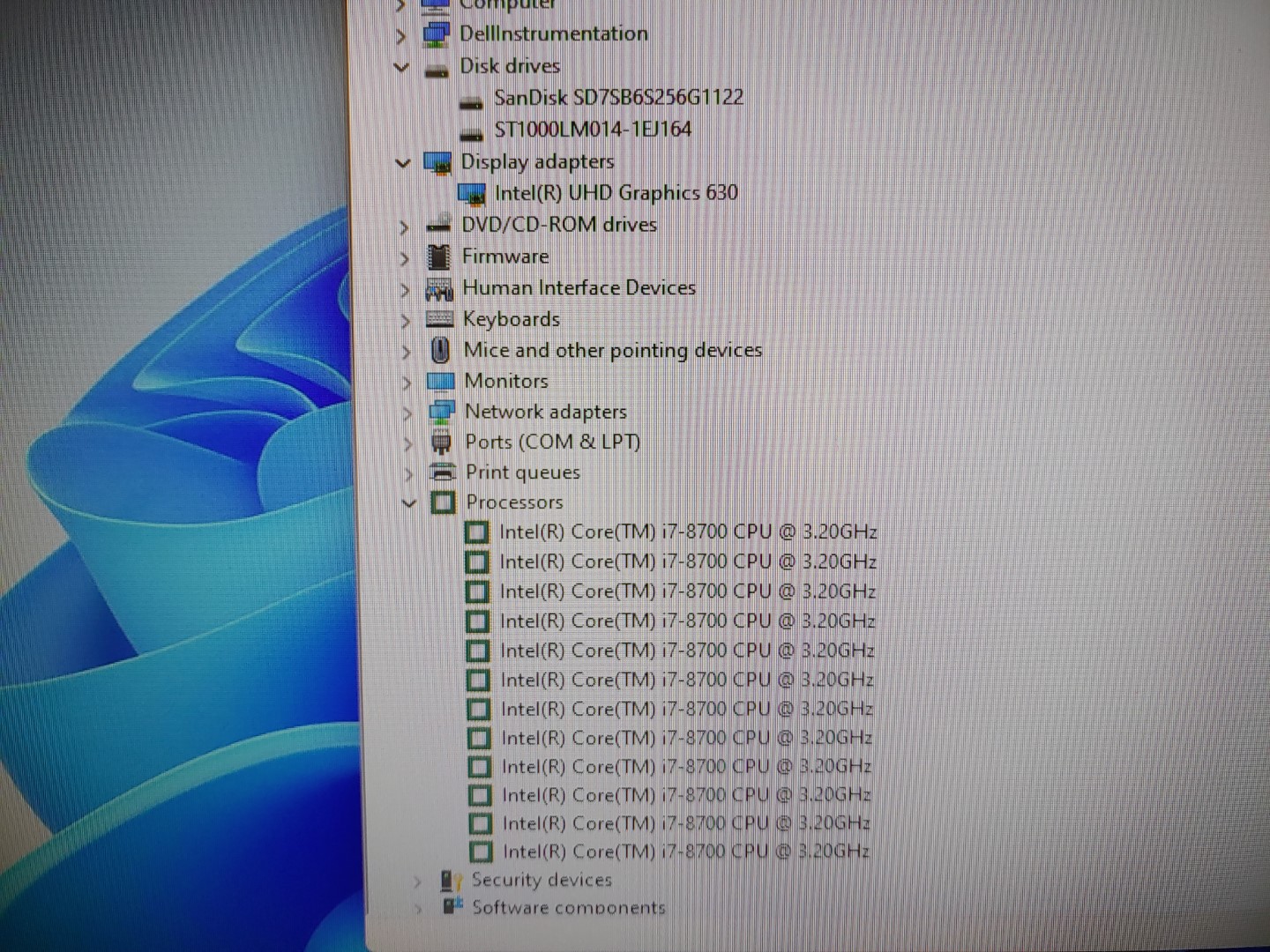Image resolution: width=1270 pixels, height=952 pixels.
Task: Collapse the Display adapters node
Action: point(403,163)
